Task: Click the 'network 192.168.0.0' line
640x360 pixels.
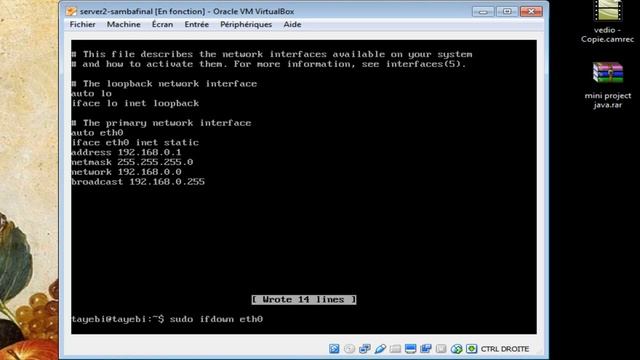Action: [127, 172]
